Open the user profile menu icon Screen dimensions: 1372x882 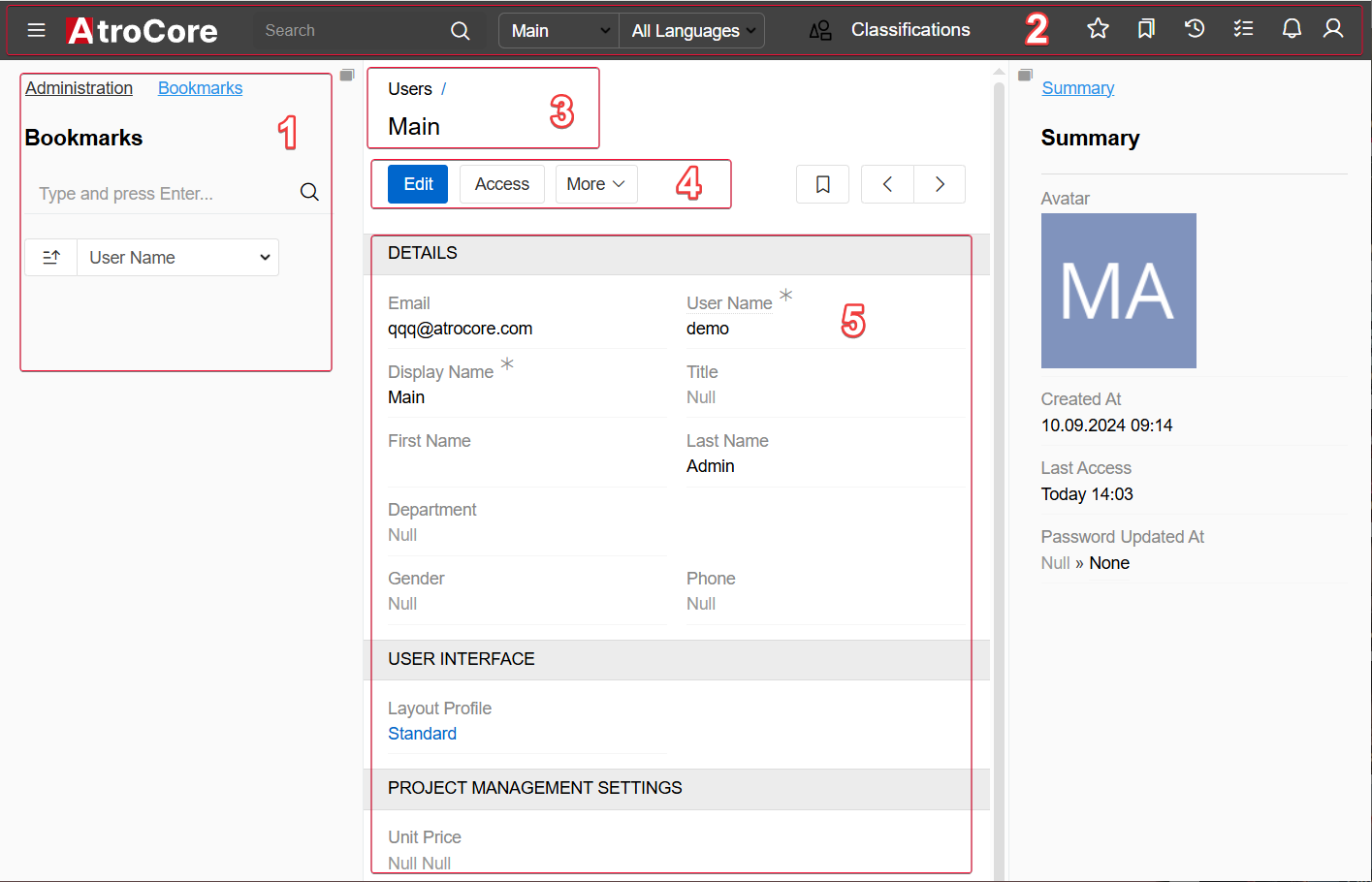click(1334, 29)
